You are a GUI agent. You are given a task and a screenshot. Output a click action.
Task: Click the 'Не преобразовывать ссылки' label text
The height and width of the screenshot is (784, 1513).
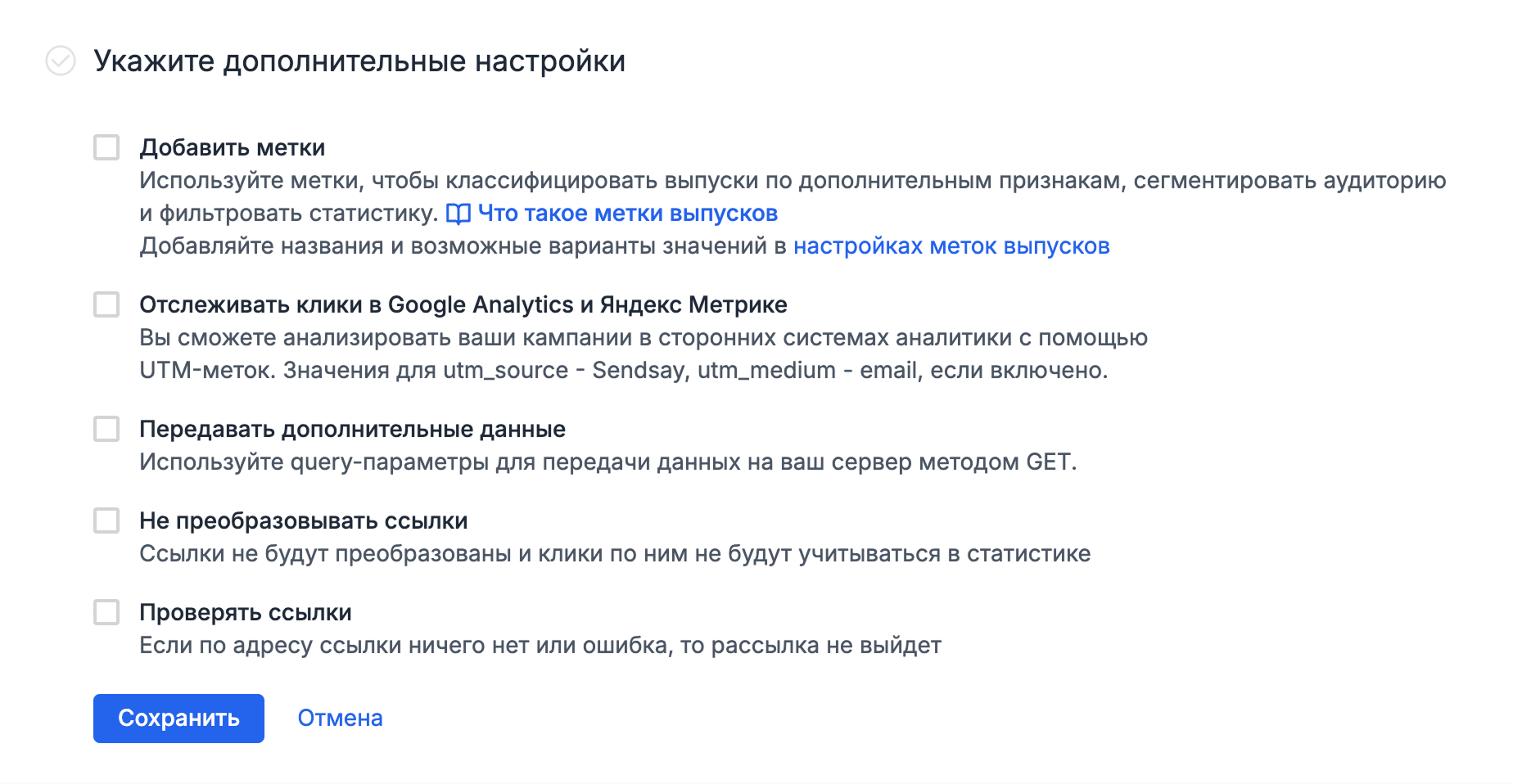(x=303, y=521)
